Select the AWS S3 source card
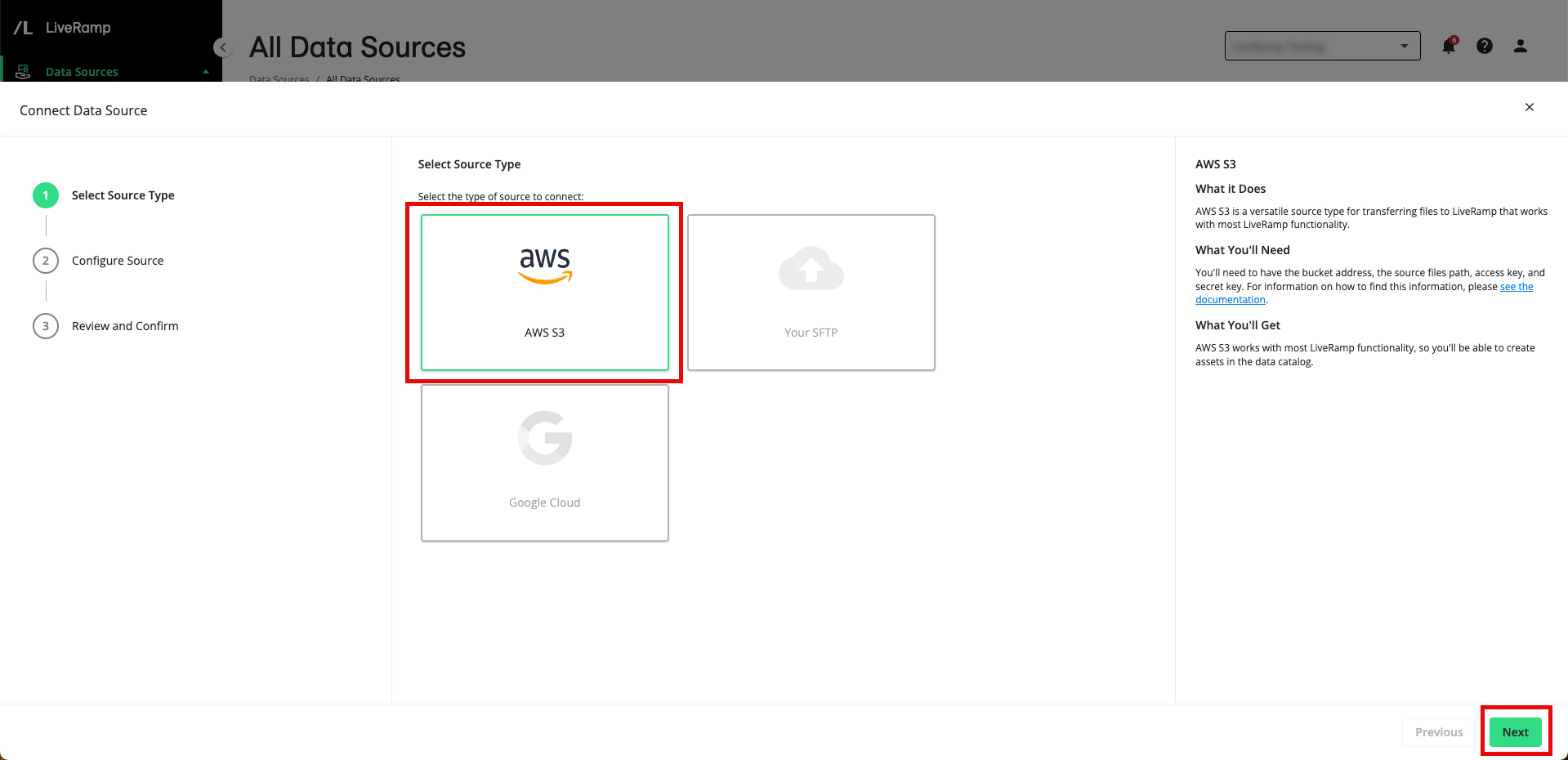Viewport: 1568px width, 760px height. (544, 293)
